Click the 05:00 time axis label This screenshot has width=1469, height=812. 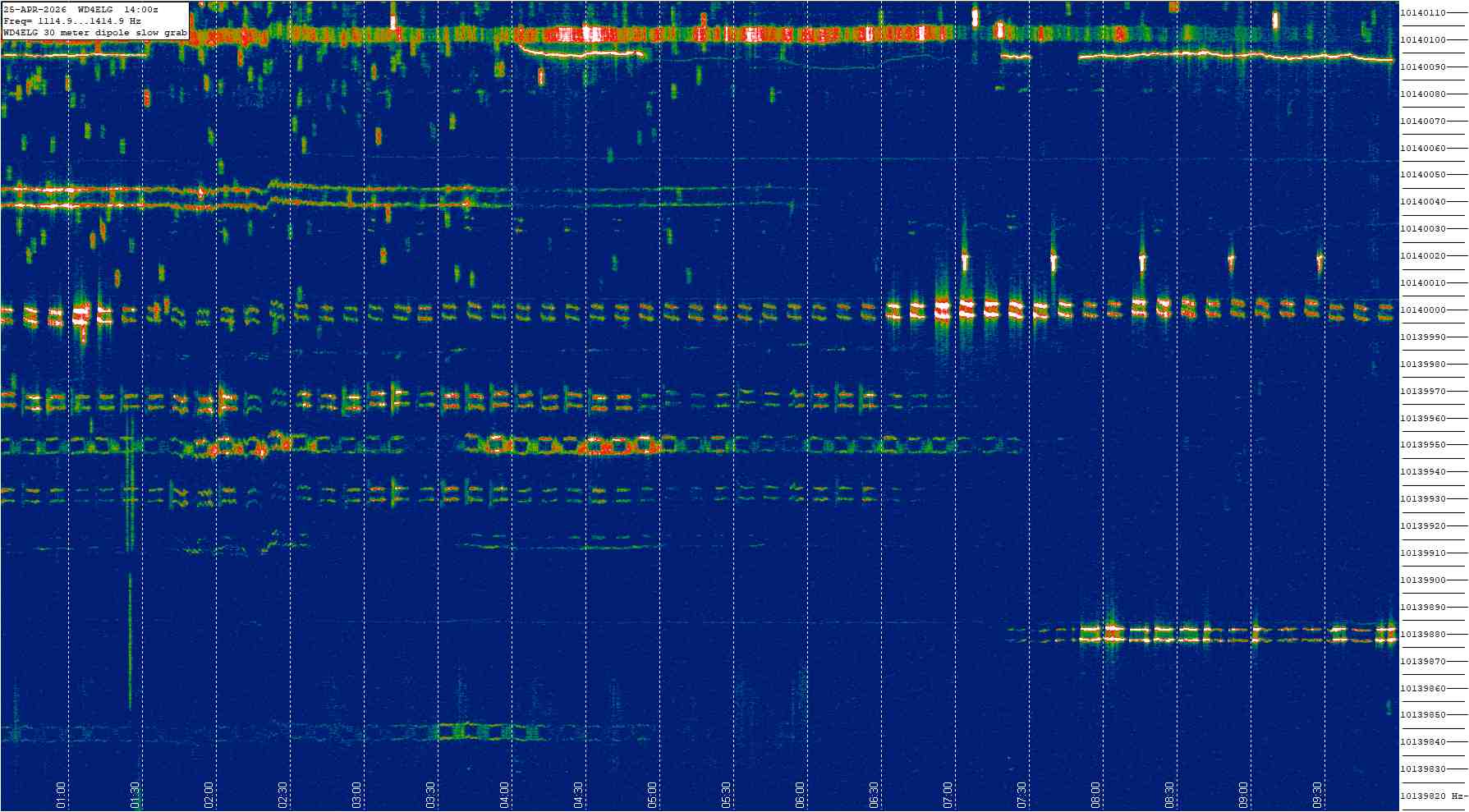pos(653,795)
